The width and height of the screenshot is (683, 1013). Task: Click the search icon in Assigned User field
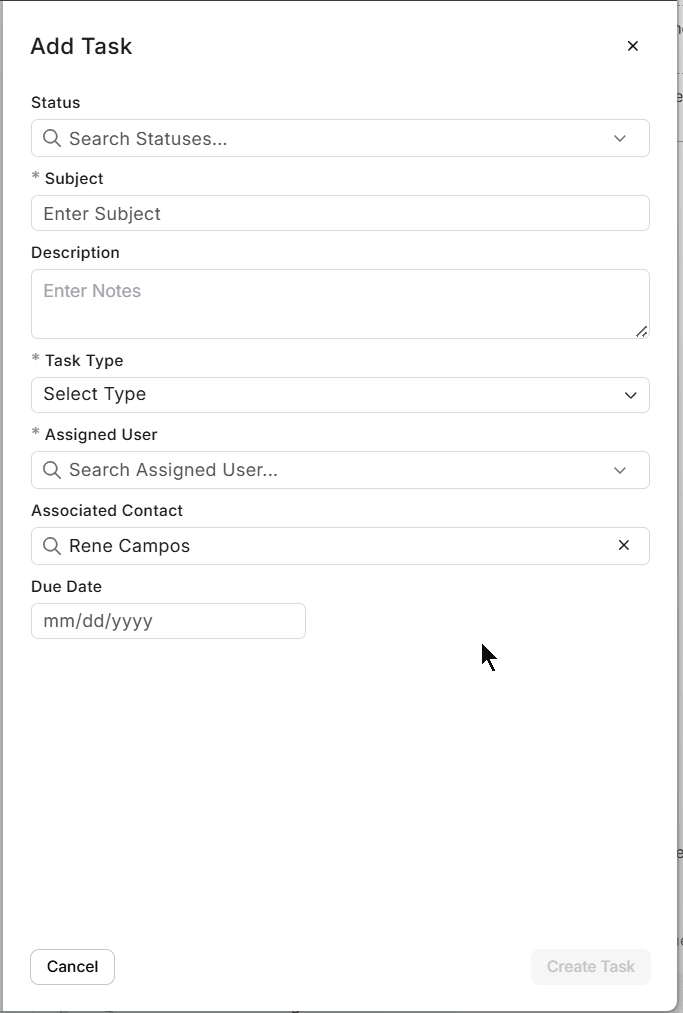click(x=51, y=470)
